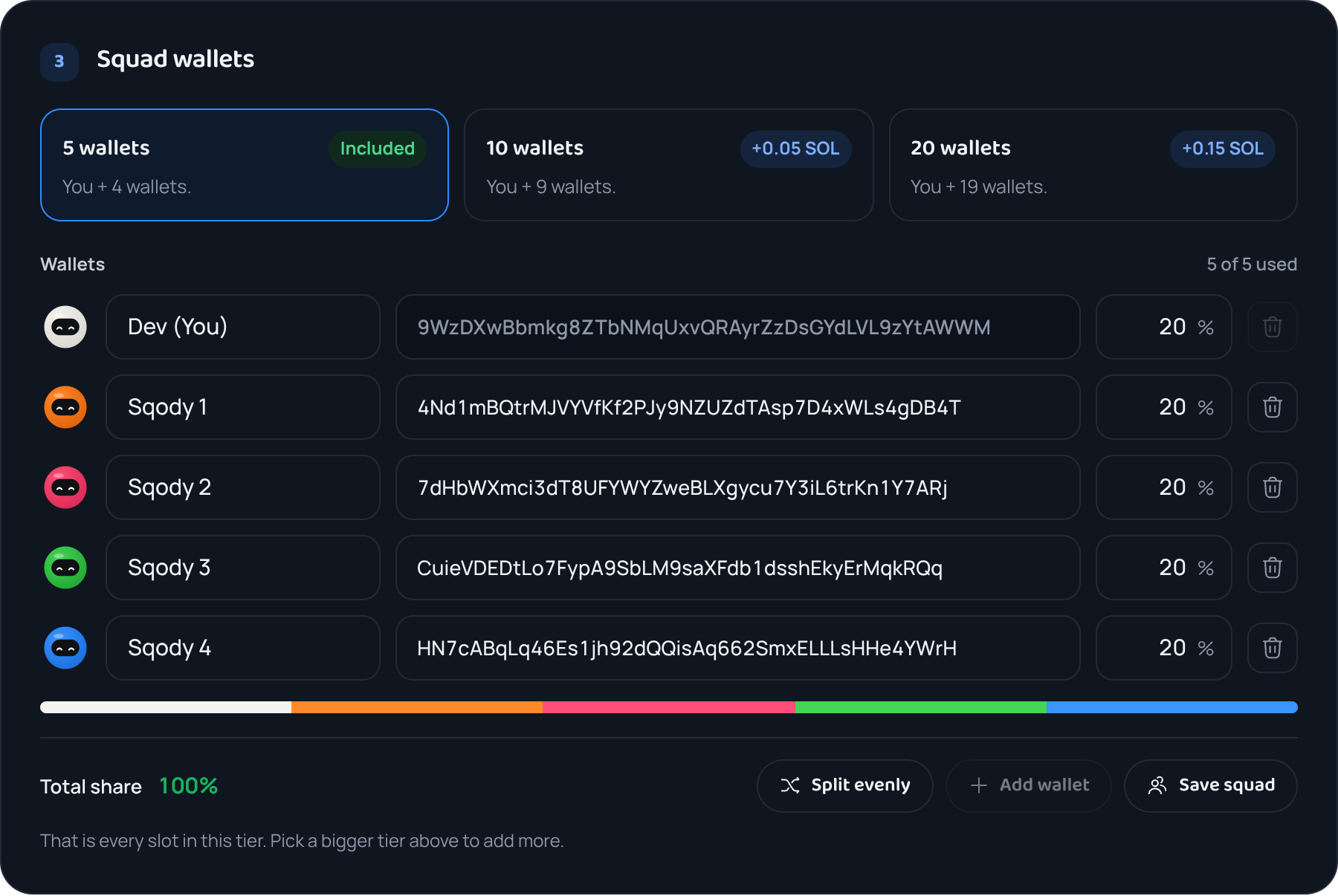1338x896 pixels.
Task: Click the Sqody 2 pink avatar icon
Action: (x=65, y=487)
